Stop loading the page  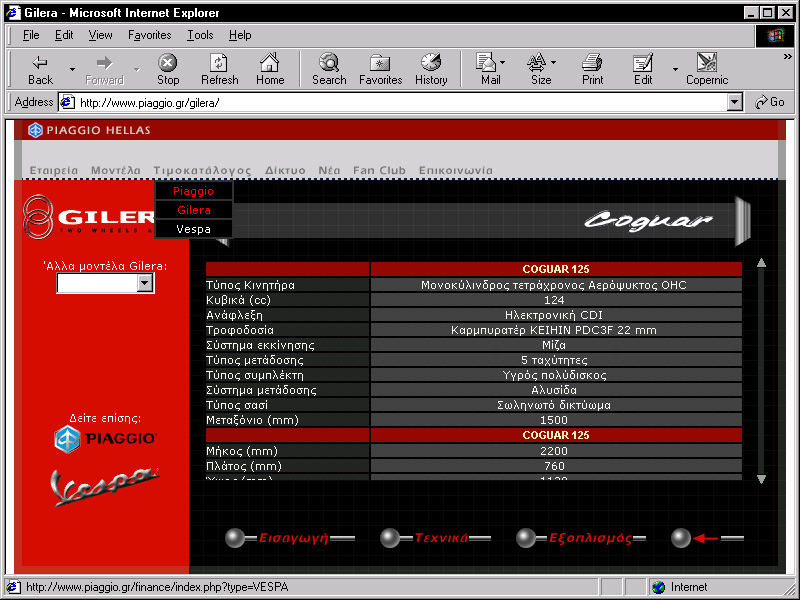pyautogui.click(x=168, y=69)
